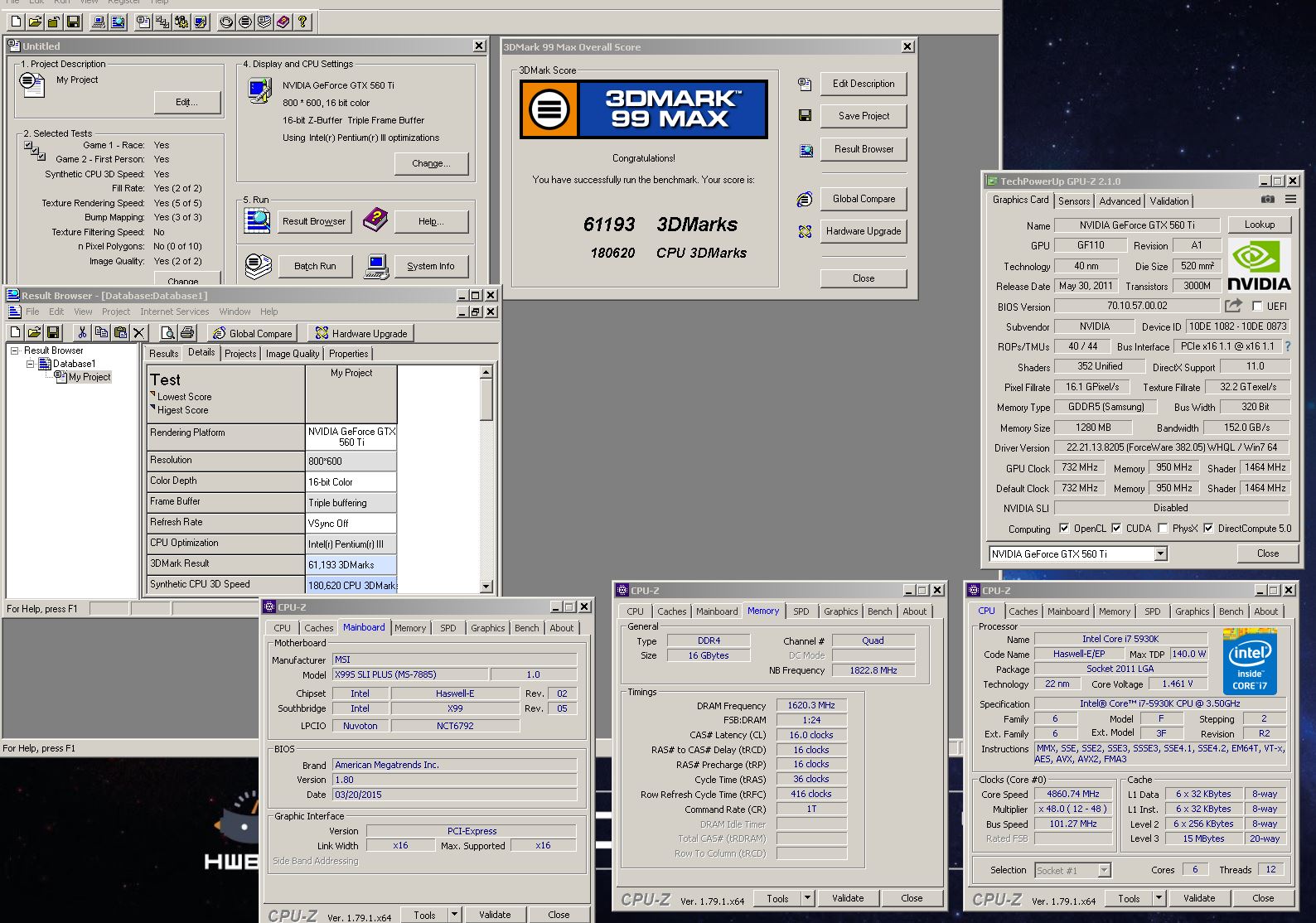Screen dimensions: 1316x923
Task: Click the Edit Description button
Action: pos(864,84)
